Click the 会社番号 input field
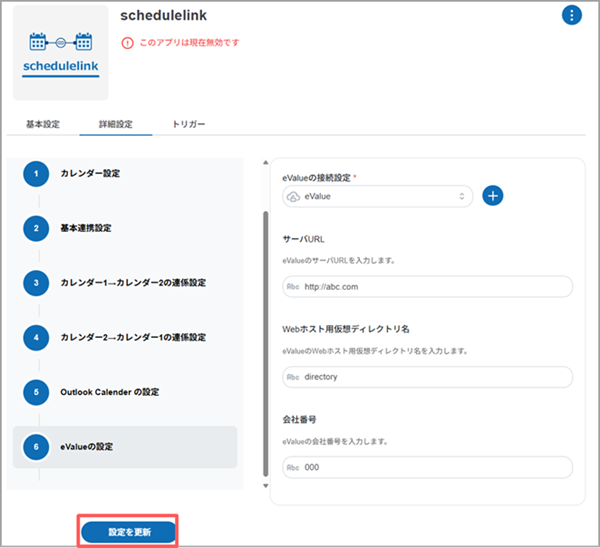This screenshot has height=548, width=600. tap(427, 467)
